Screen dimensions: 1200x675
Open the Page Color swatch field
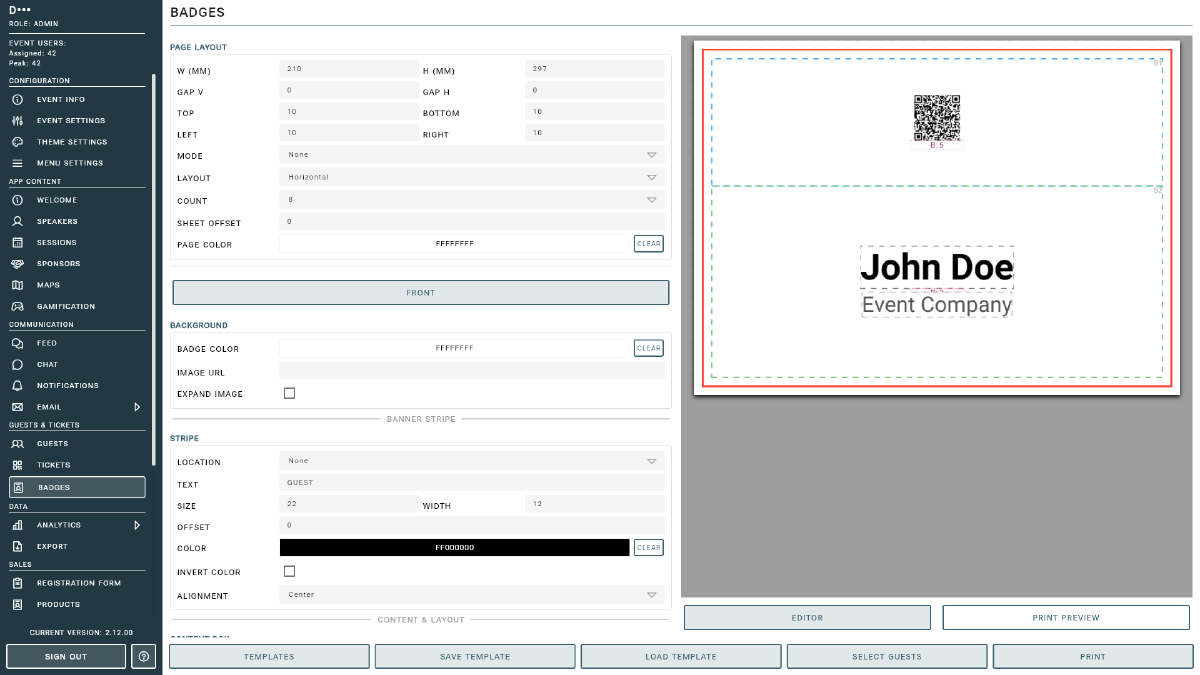click(x=455, y=244)
